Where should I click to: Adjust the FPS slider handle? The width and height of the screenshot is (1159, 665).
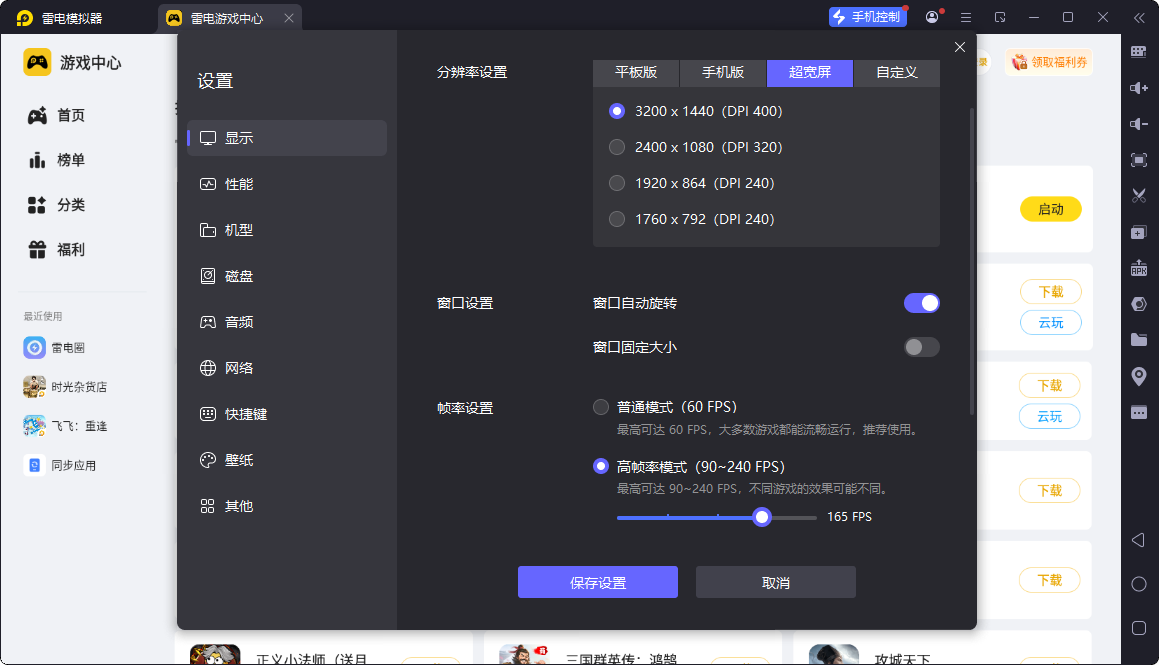pos(762,517)
